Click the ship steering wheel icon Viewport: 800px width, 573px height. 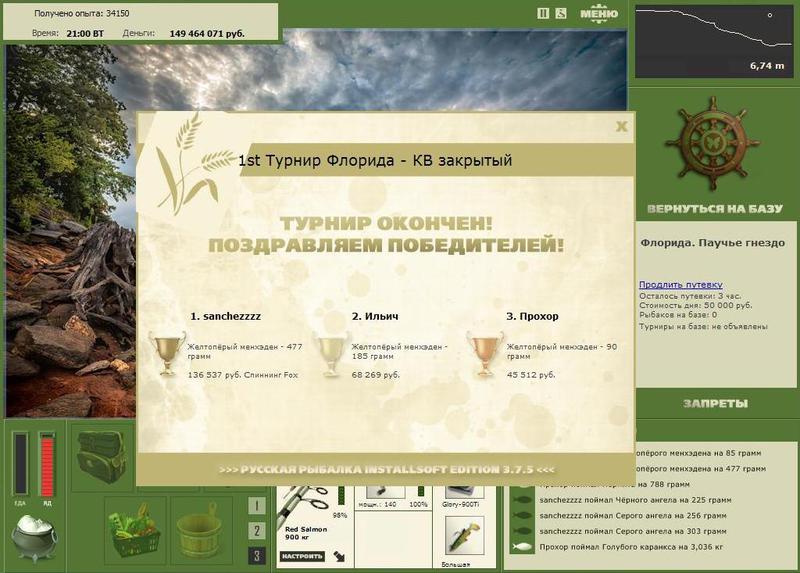[x=712, y=143]
